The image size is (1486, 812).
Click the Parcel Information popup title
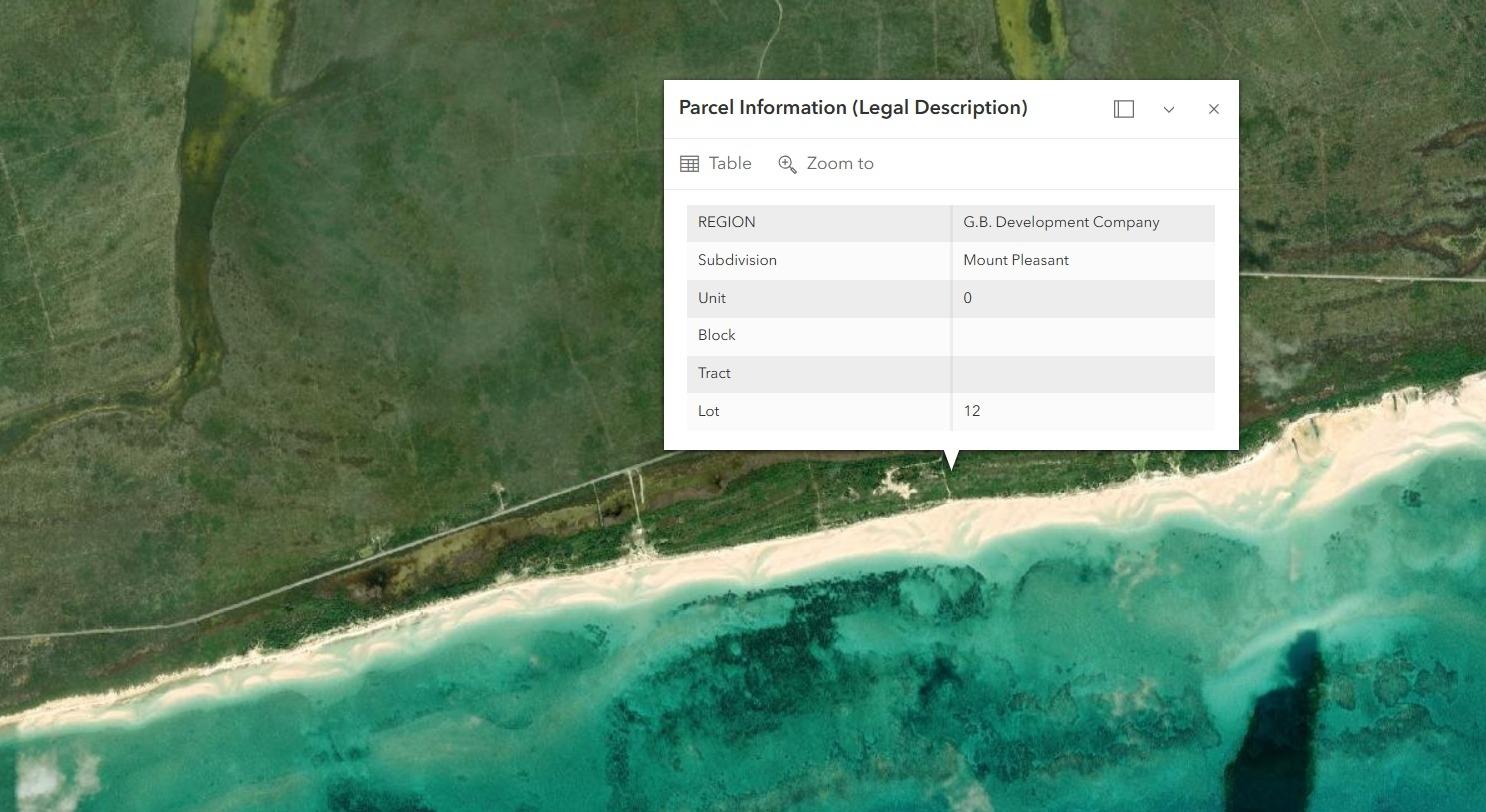(x=852, y=108)
